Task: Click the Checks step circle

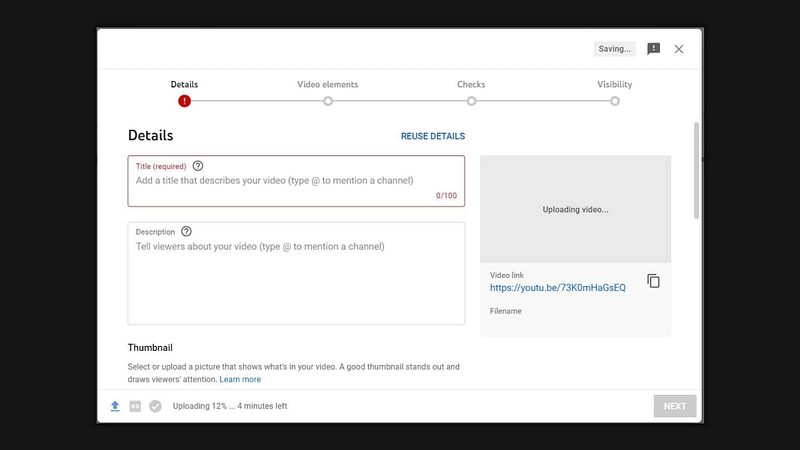Action: pos(471,101)
